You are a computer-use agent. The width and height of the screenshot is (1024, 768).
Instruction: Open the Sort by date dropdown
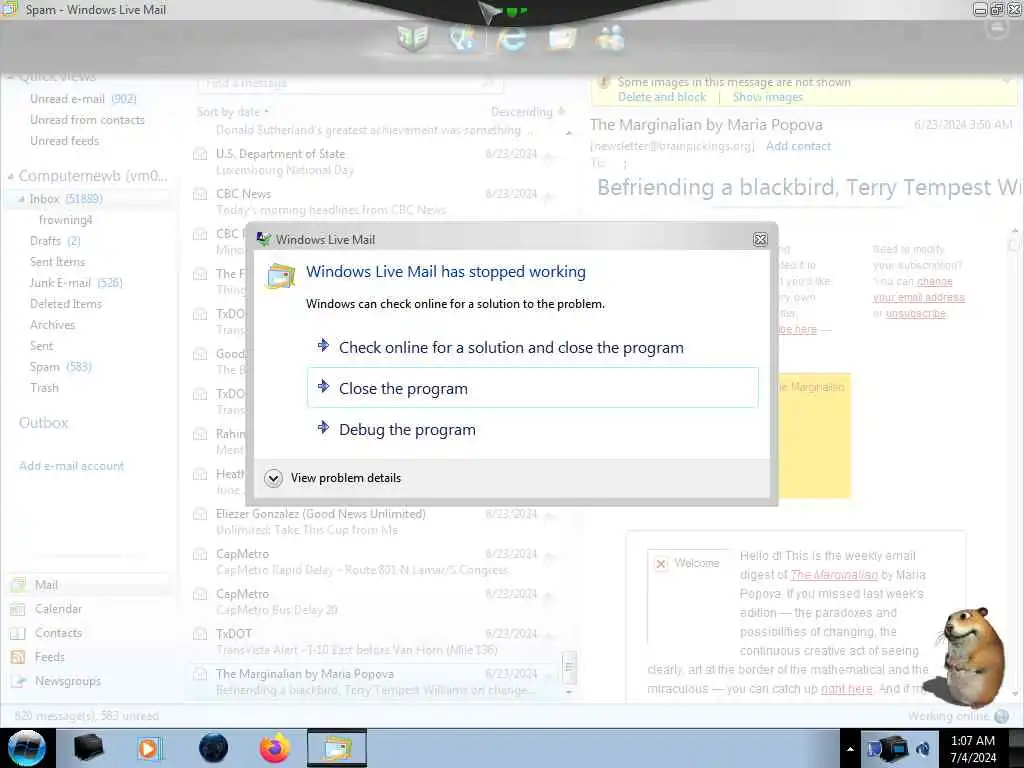[233, 112]
